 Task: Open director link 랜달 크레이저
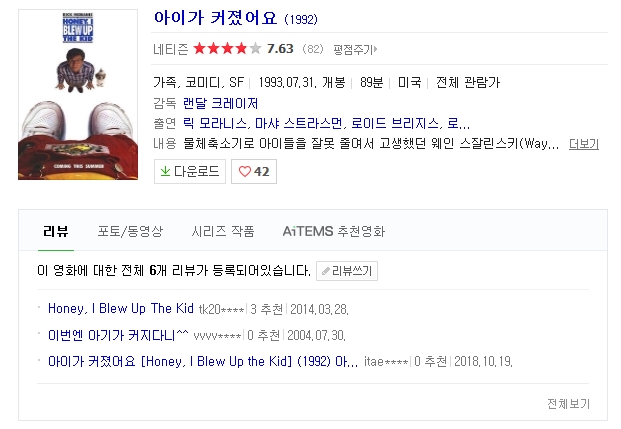(x=220, y=103)
